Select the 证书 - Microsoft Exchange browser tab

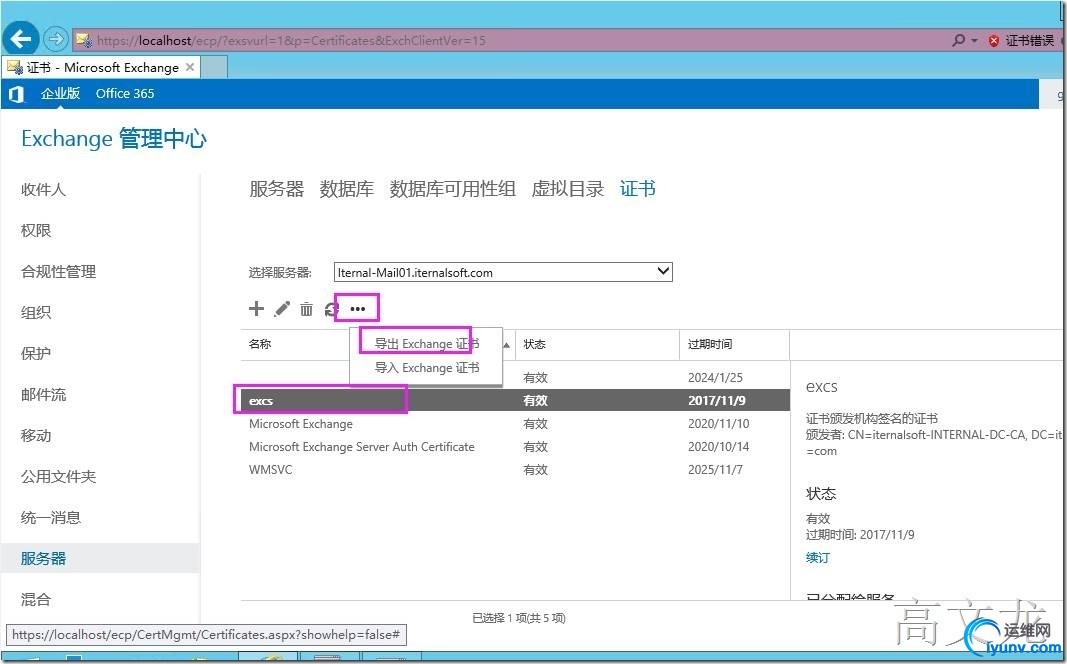[101, 67]
